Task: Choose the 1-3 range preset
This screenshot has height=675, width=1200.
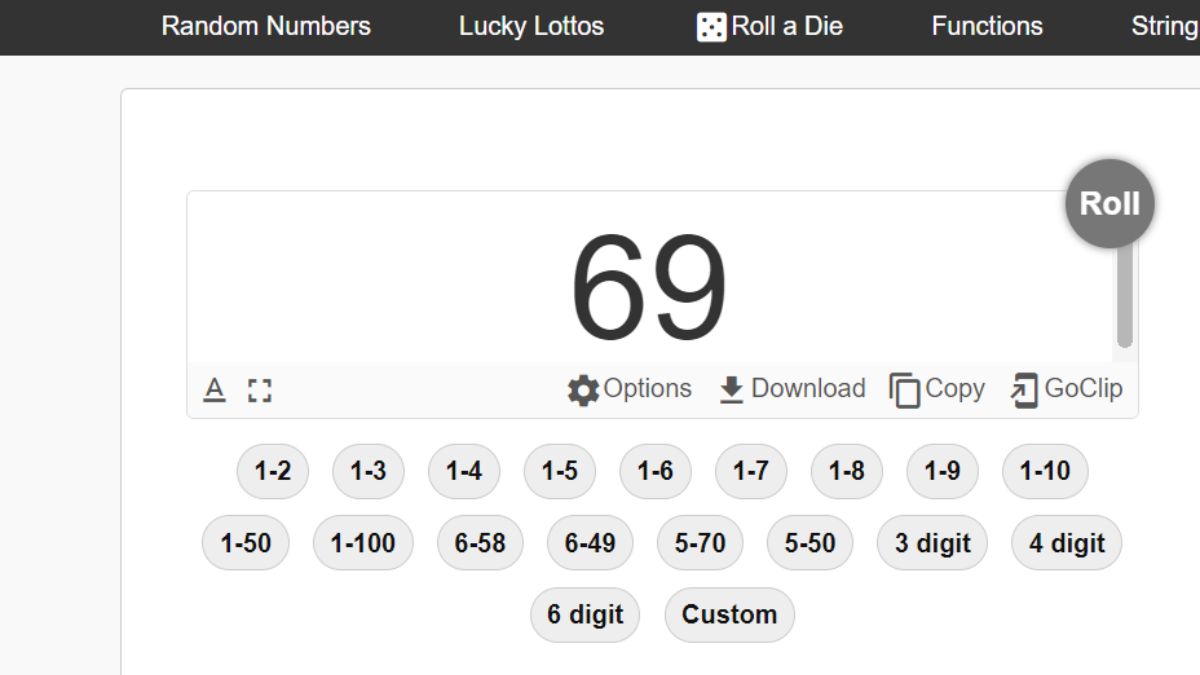Action: [368, 471]
